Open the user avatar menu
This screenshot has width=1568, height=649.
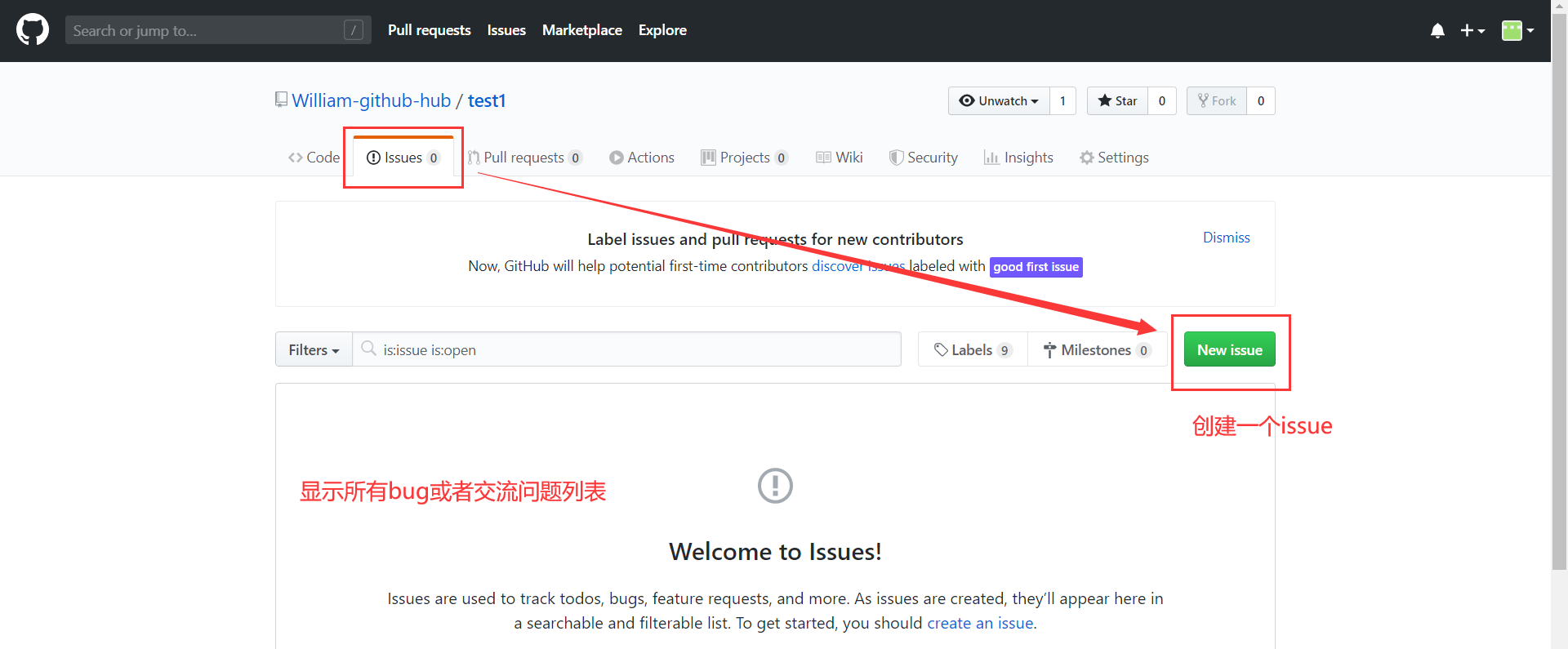click(x=1517, y=31)
